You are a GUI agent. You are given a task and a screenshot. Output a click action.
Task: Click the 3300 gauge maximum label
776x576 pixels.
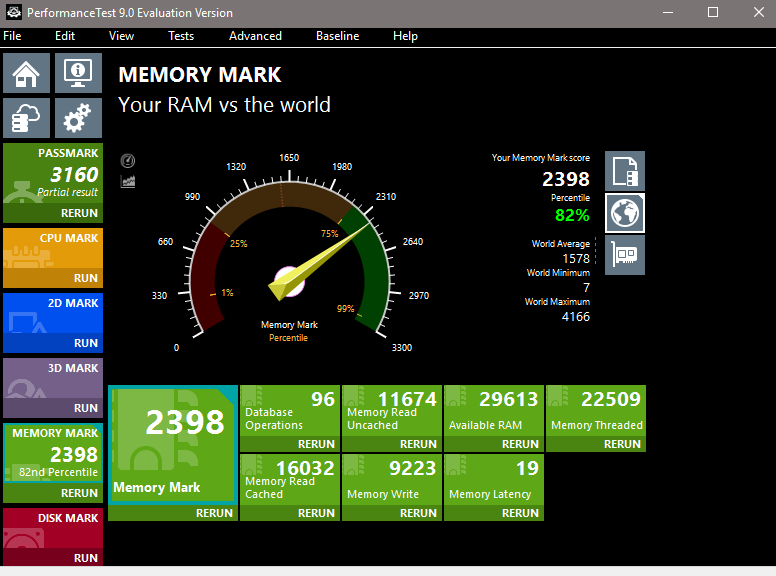402,348
